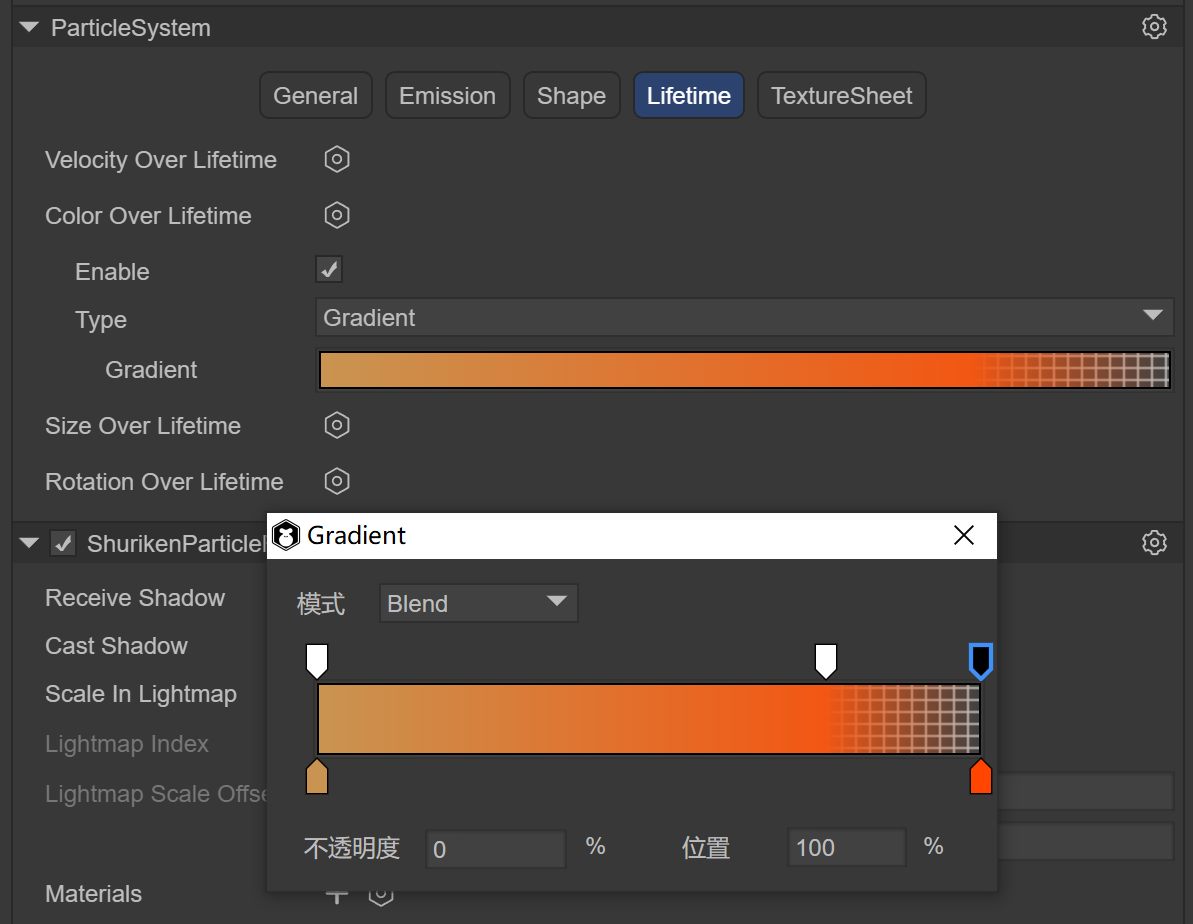Click Color Over Lifetime hexagon icon
This screenshot has width=1193, height=924.
[x=337, y=215]
